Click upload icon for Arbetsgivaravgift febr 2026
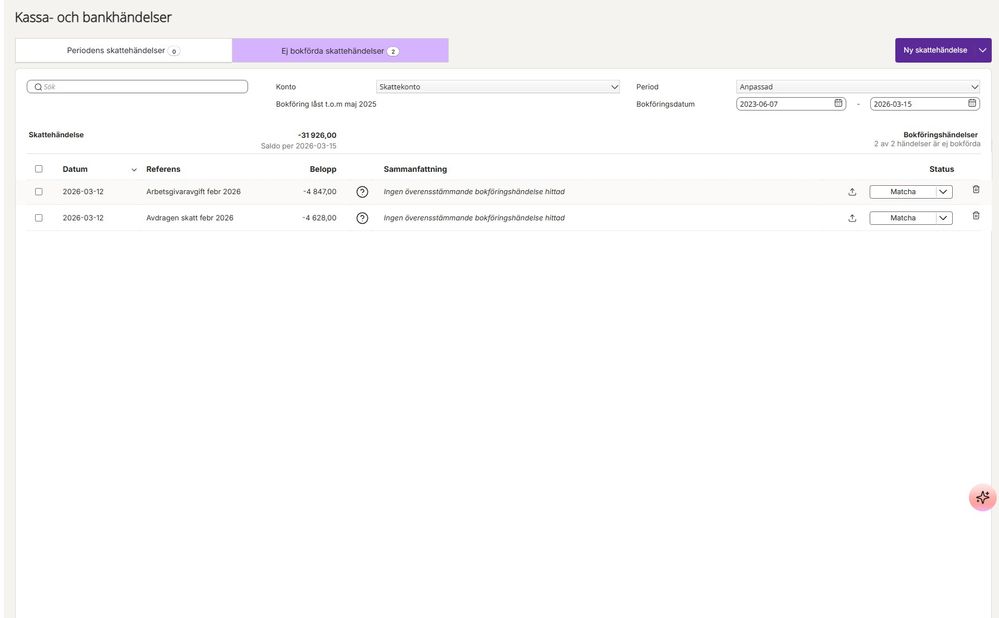 coord(852,192)
